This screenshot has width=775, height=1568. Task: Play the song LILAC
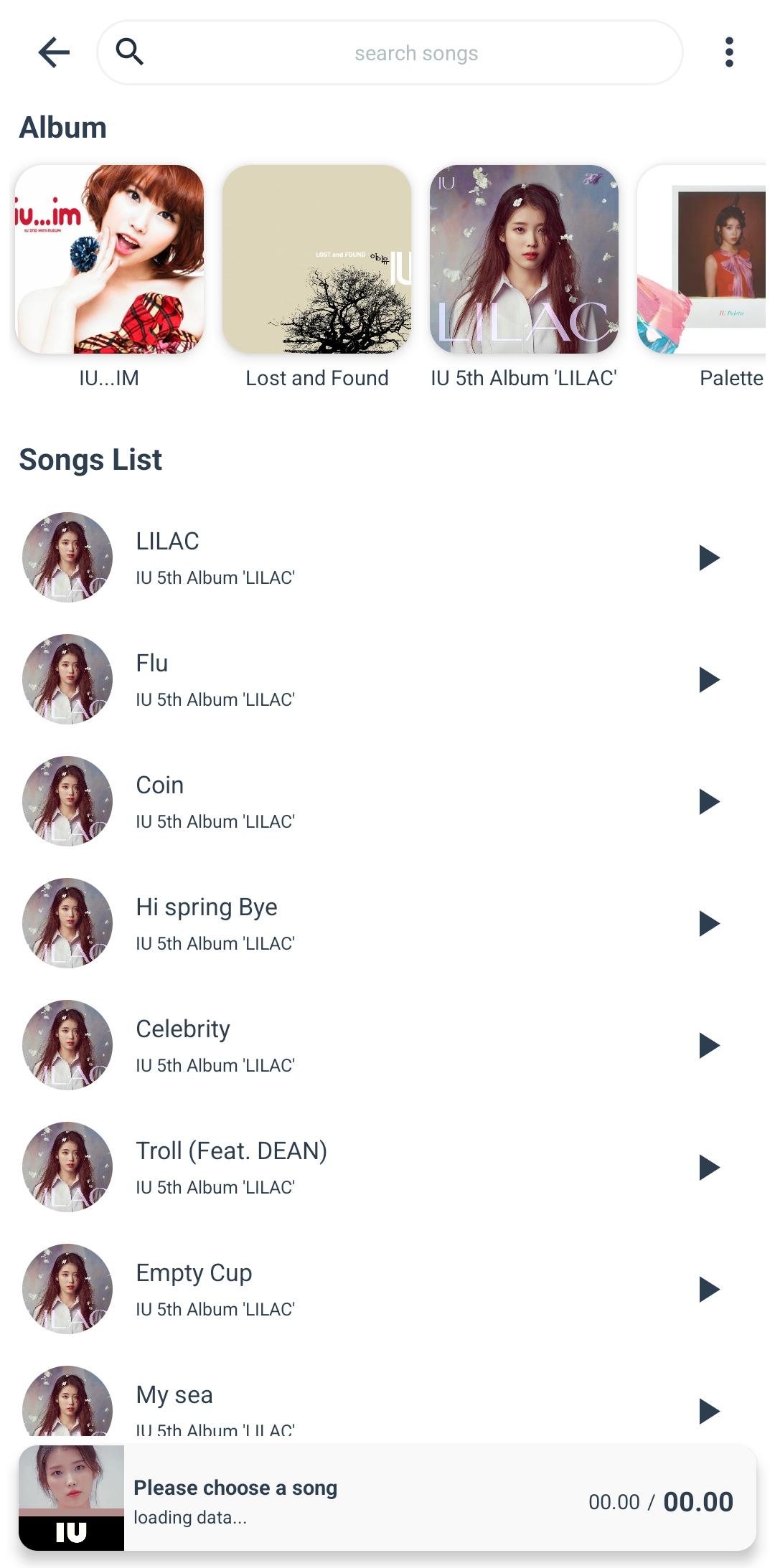[x=709, y=557]
